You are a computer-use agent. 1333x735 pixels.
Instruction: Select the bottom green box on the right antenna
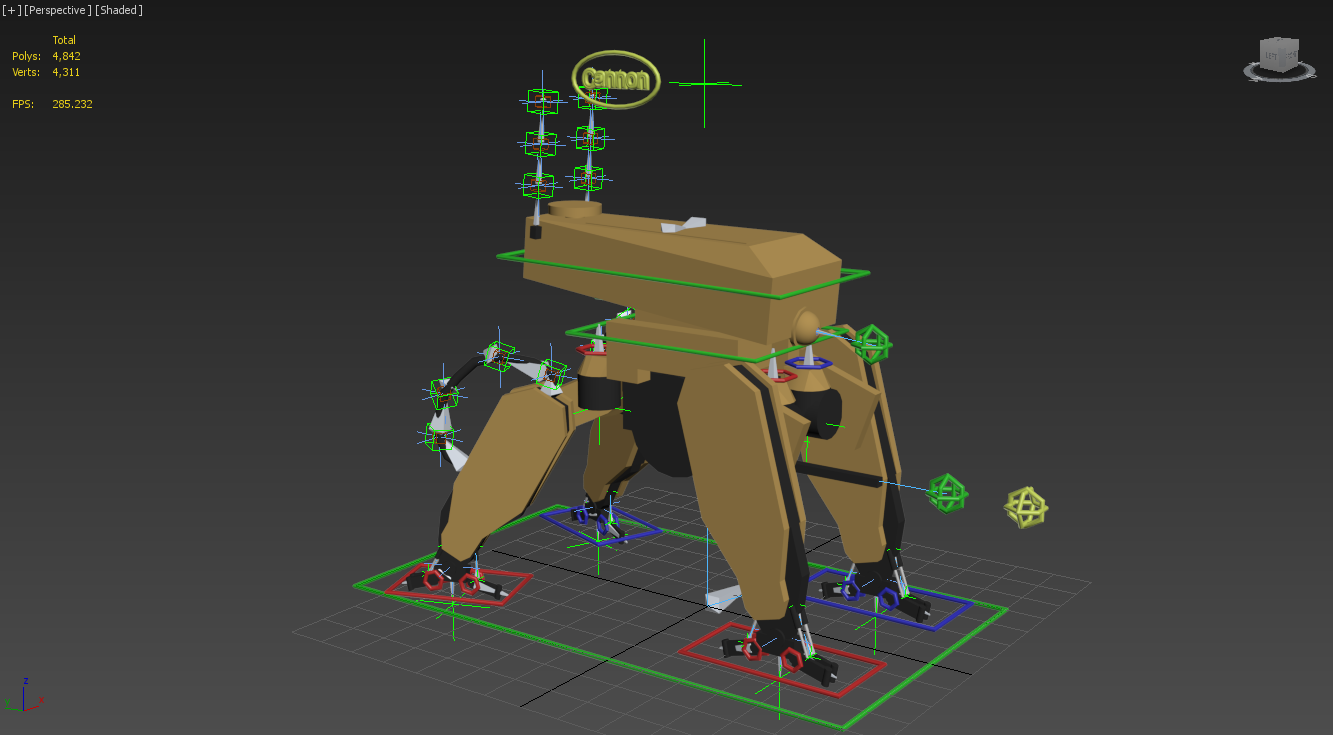(588, 178)
